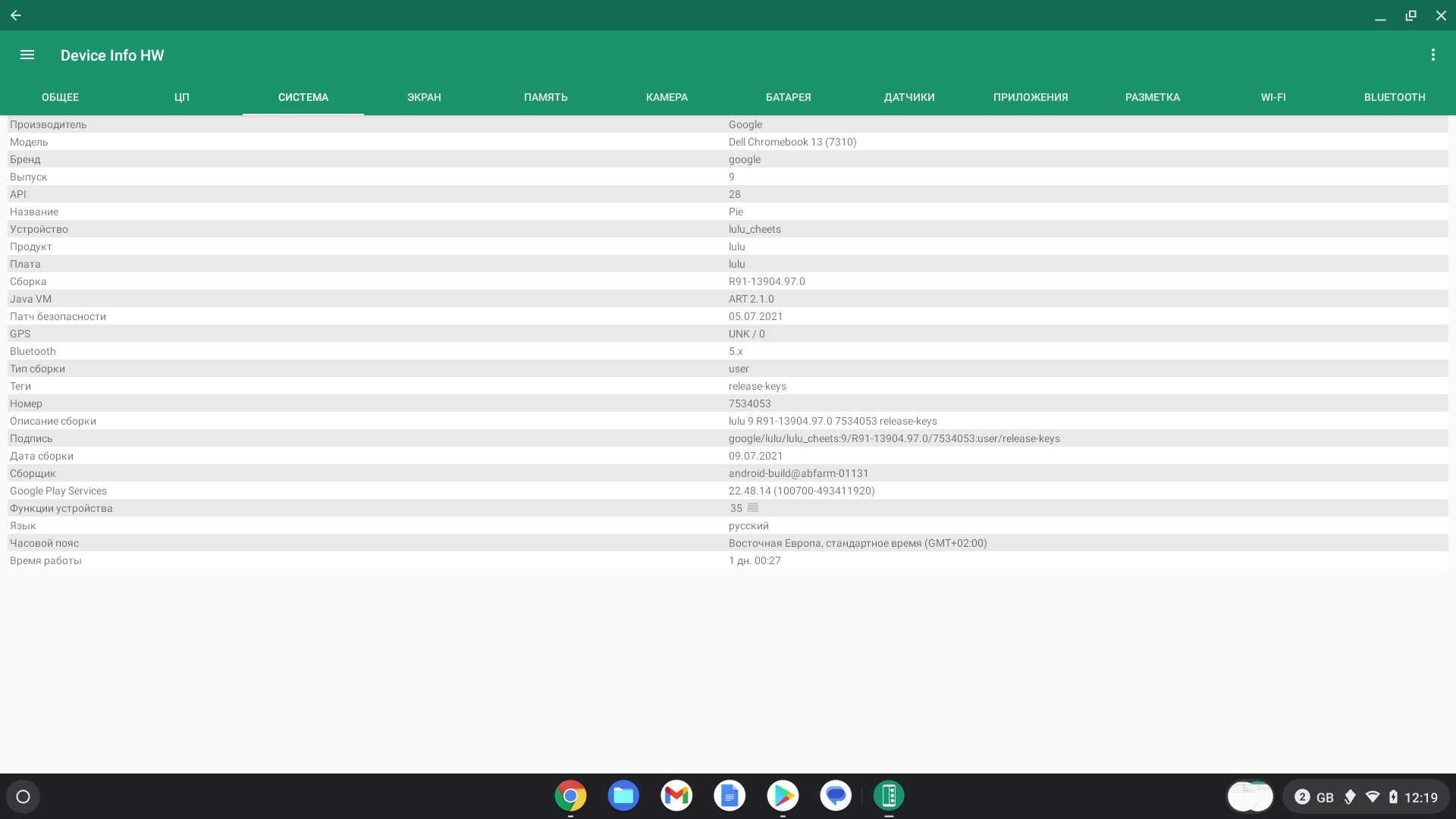
Task: Open Chrome from the shelf
Action: 570,795
